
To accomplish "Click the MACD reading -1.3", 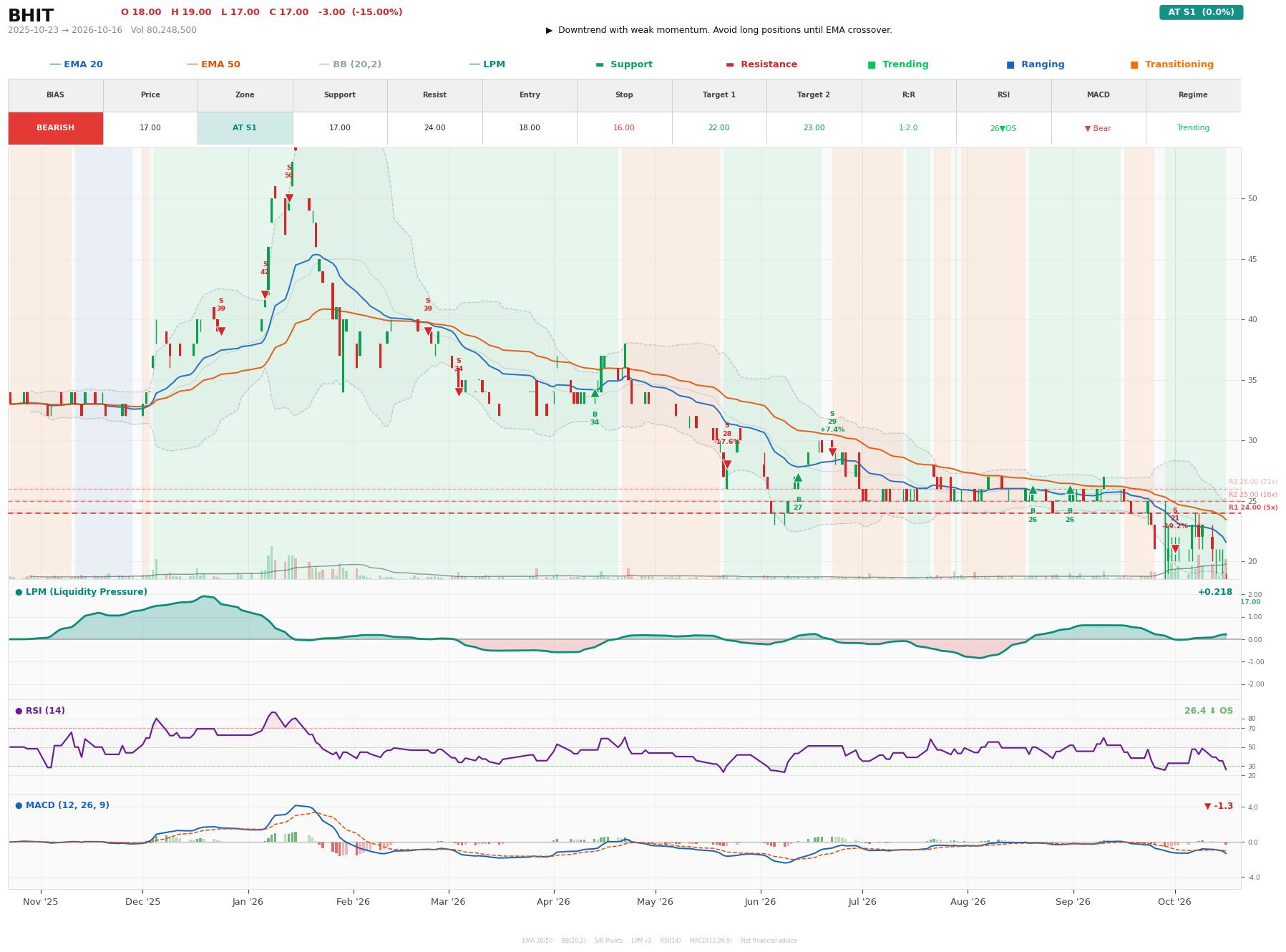I will 1219,806.
